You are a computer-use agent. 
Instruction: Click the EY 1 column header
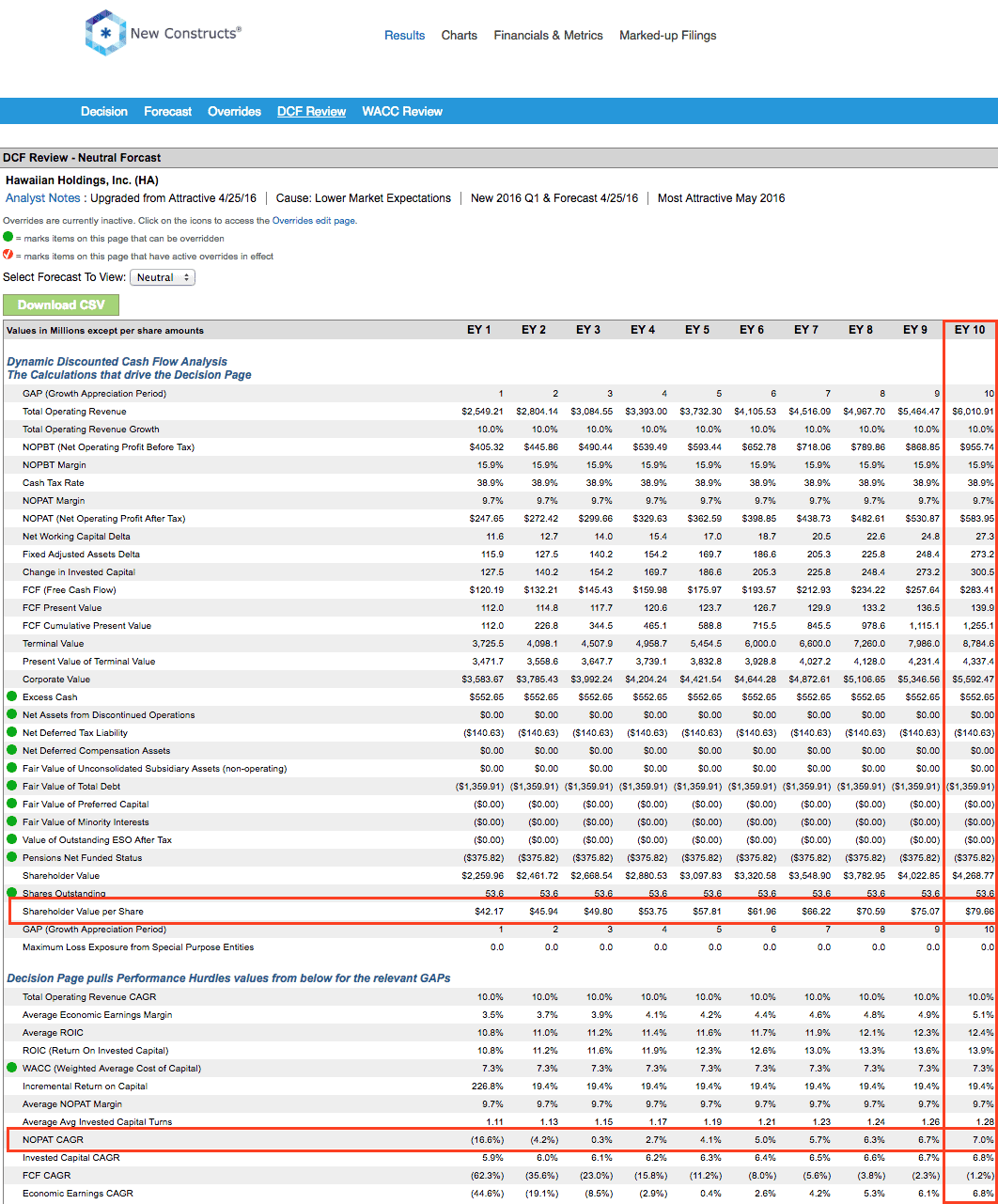click(479, 330)
